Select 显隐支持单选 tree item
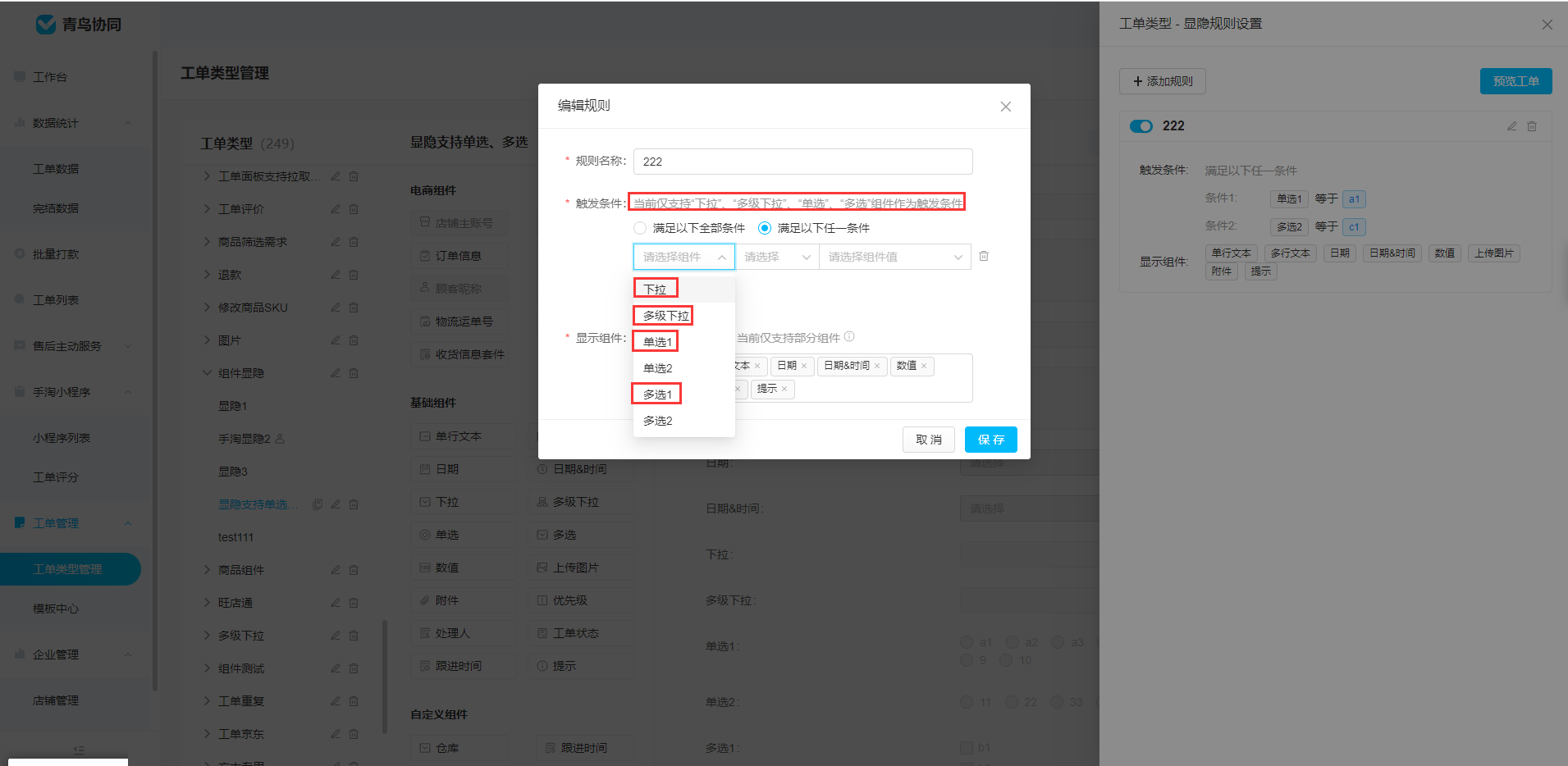The width and height of the screenshot is (1568, 766). tap(258, 504)
